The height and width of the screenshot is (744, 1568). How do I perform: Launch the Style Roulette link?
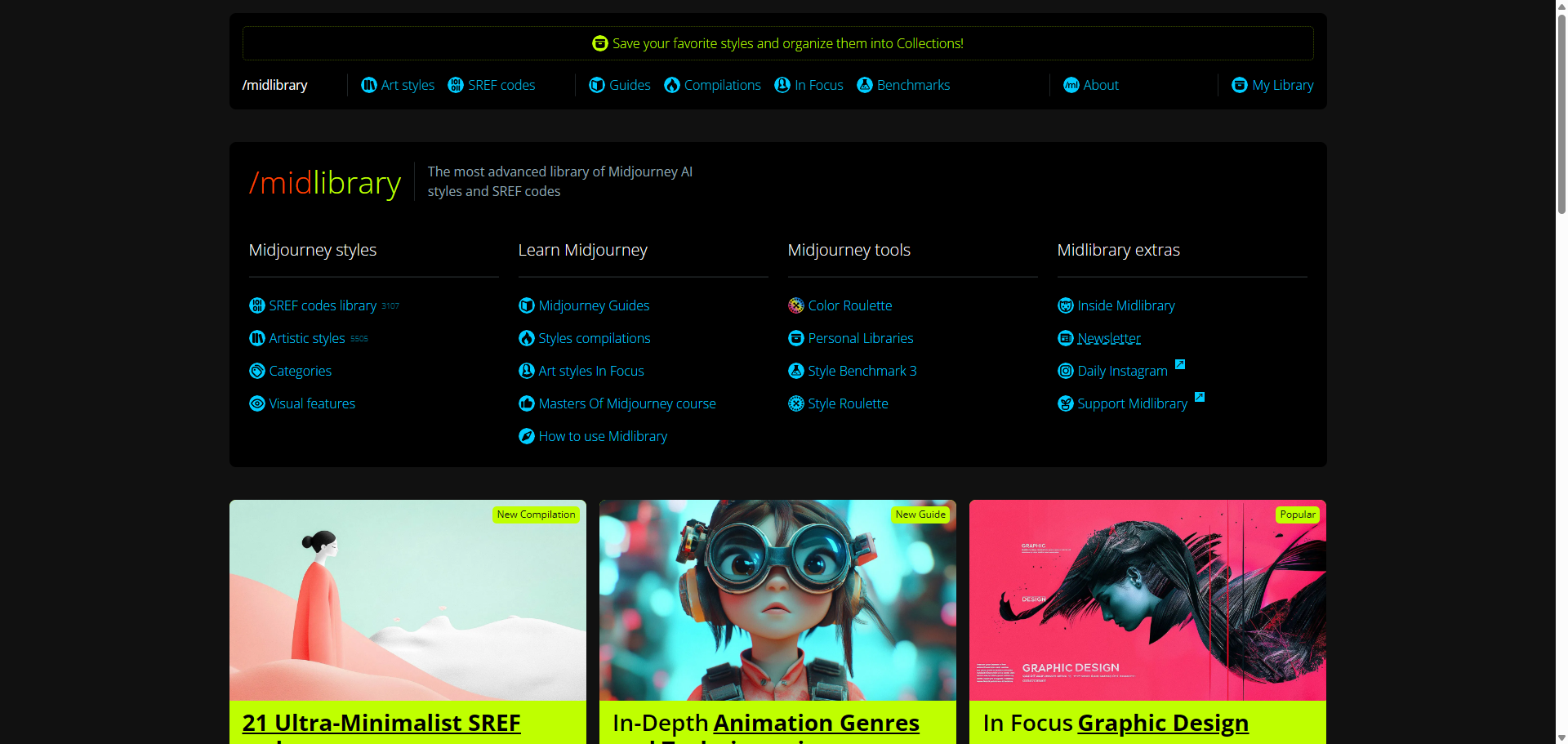point(838,403)
